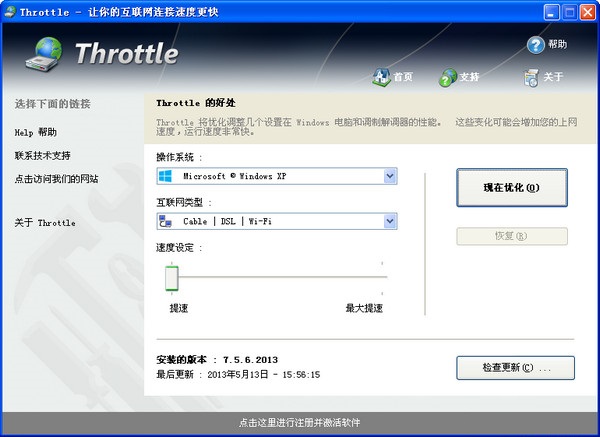
Task: Click the 恢复 (R) button
Action: tap(512, 236)
